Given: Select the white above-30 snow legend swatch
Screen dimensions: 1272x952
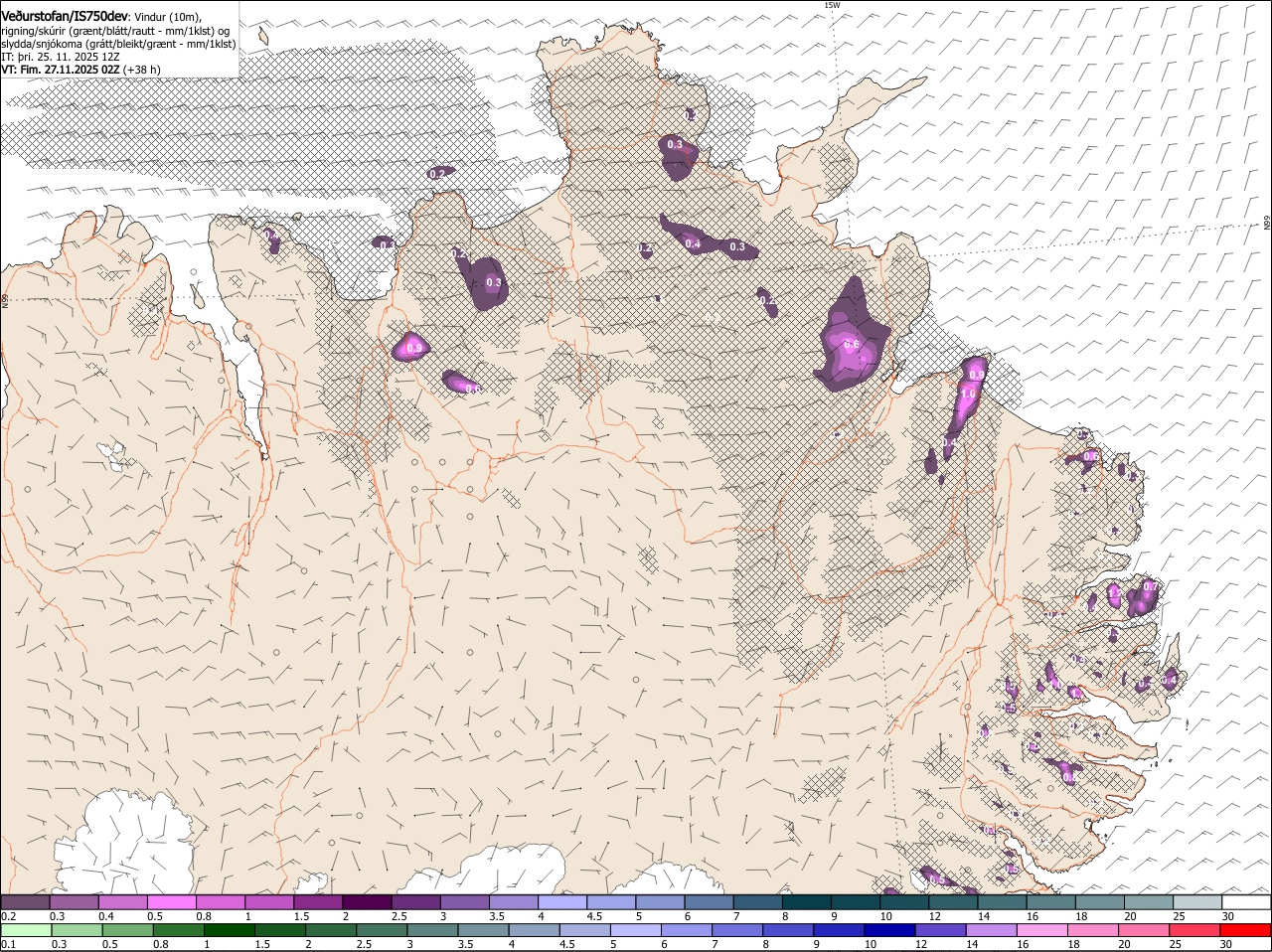Looking at the screenshot, I should pyautogui.click(x=1247, y=901).
